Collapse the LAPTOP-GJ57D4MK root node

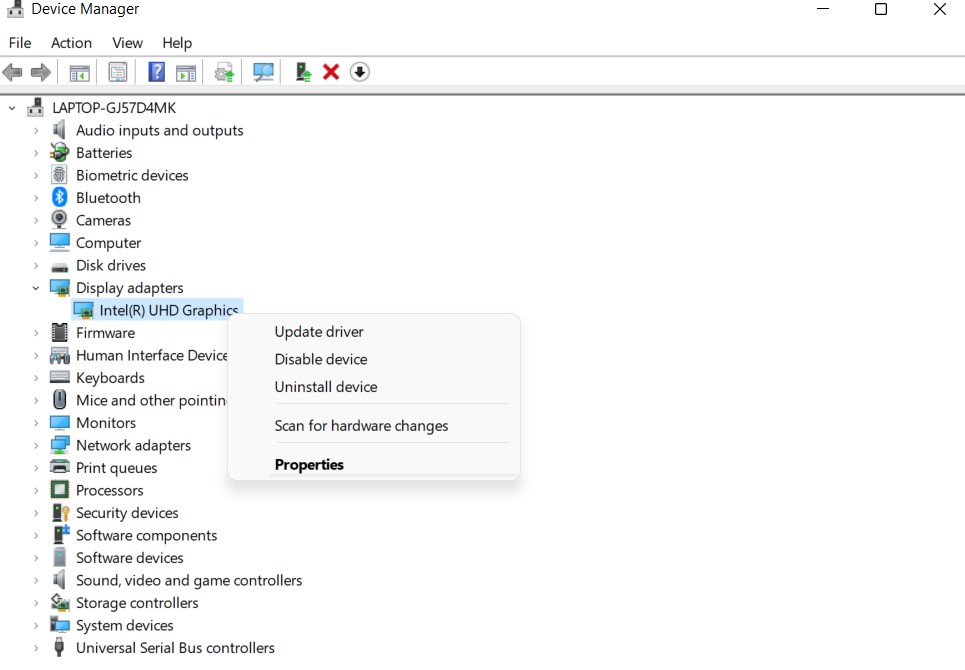(12, 108)
